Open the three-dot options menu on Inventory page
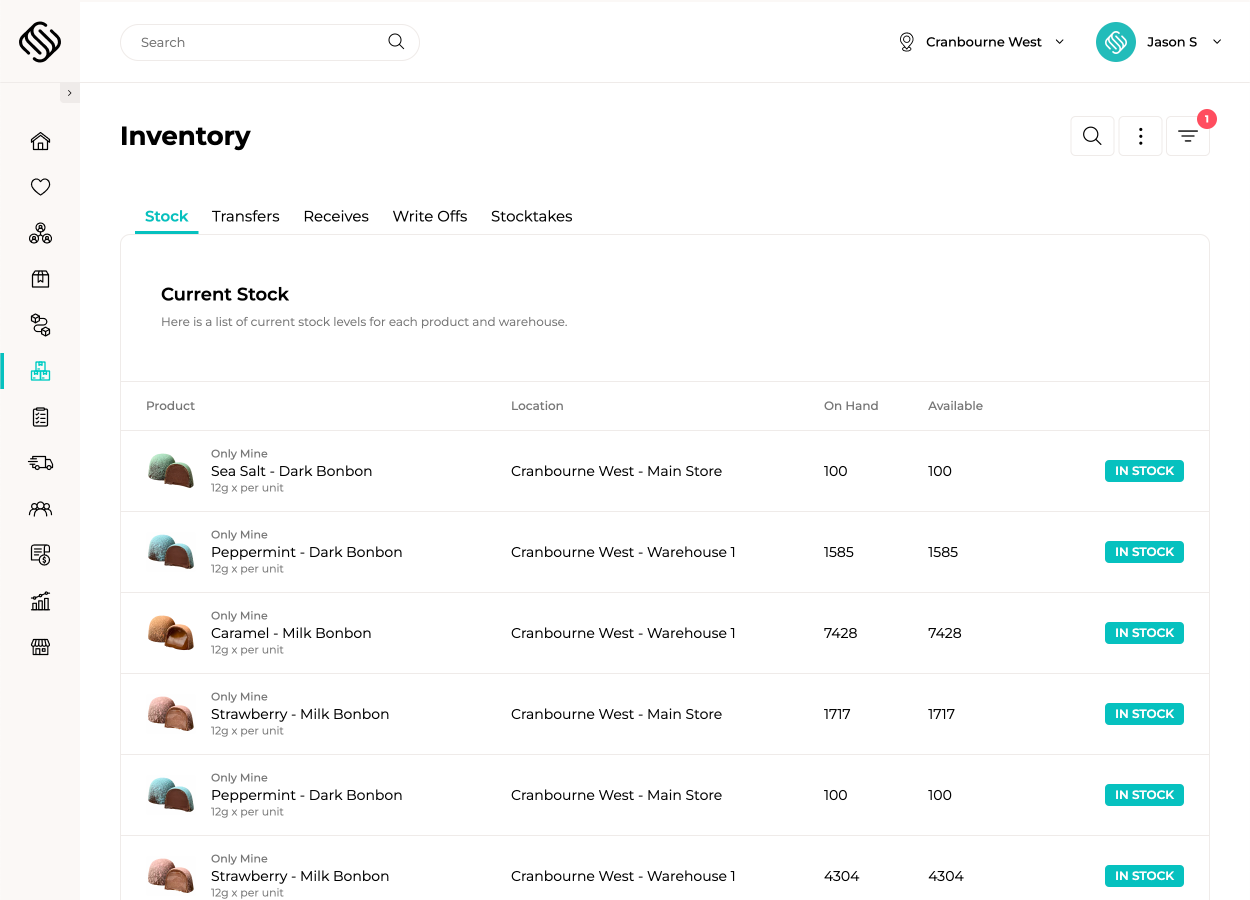 point(1140,136)
